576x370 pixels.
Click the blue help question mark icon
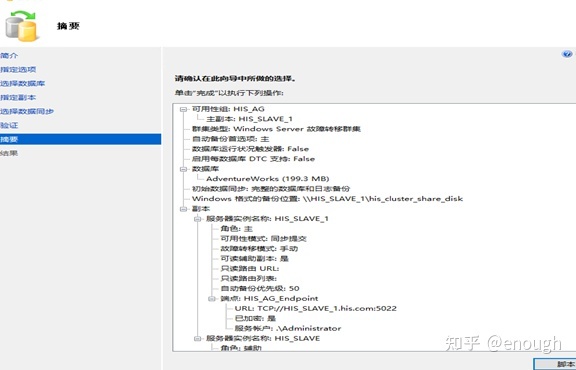[567, 54]
